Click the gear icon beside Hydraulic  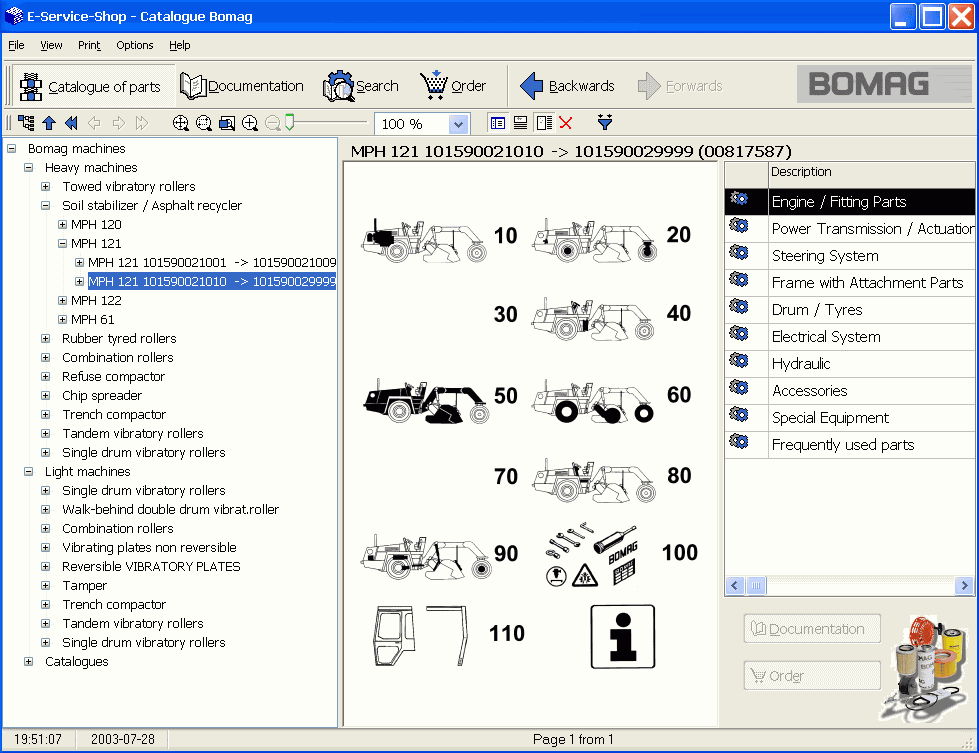[739, 360]
